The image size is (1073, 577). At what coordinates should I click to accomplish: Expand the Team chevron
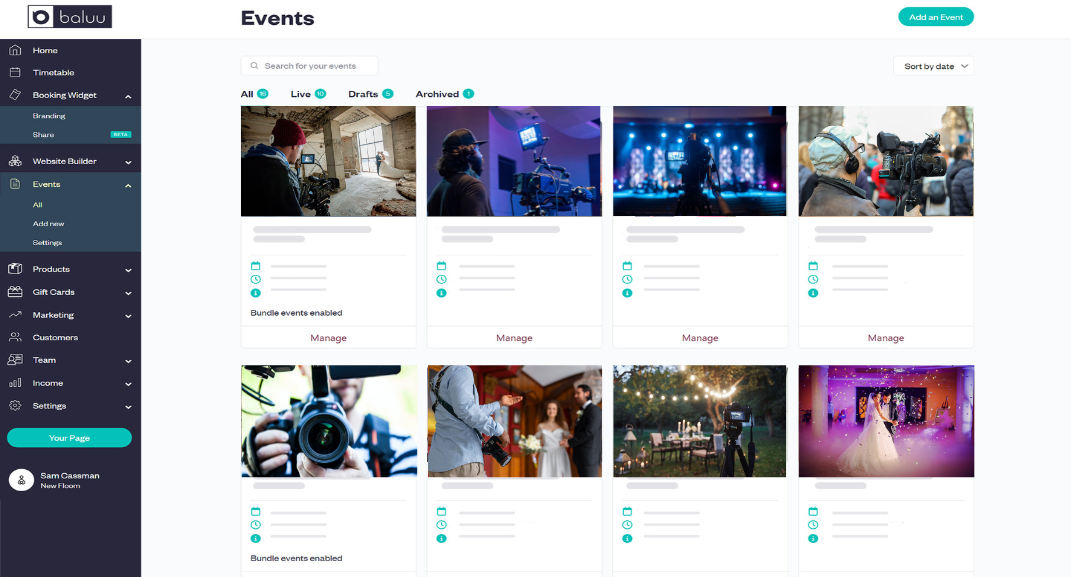pos(128,361)
